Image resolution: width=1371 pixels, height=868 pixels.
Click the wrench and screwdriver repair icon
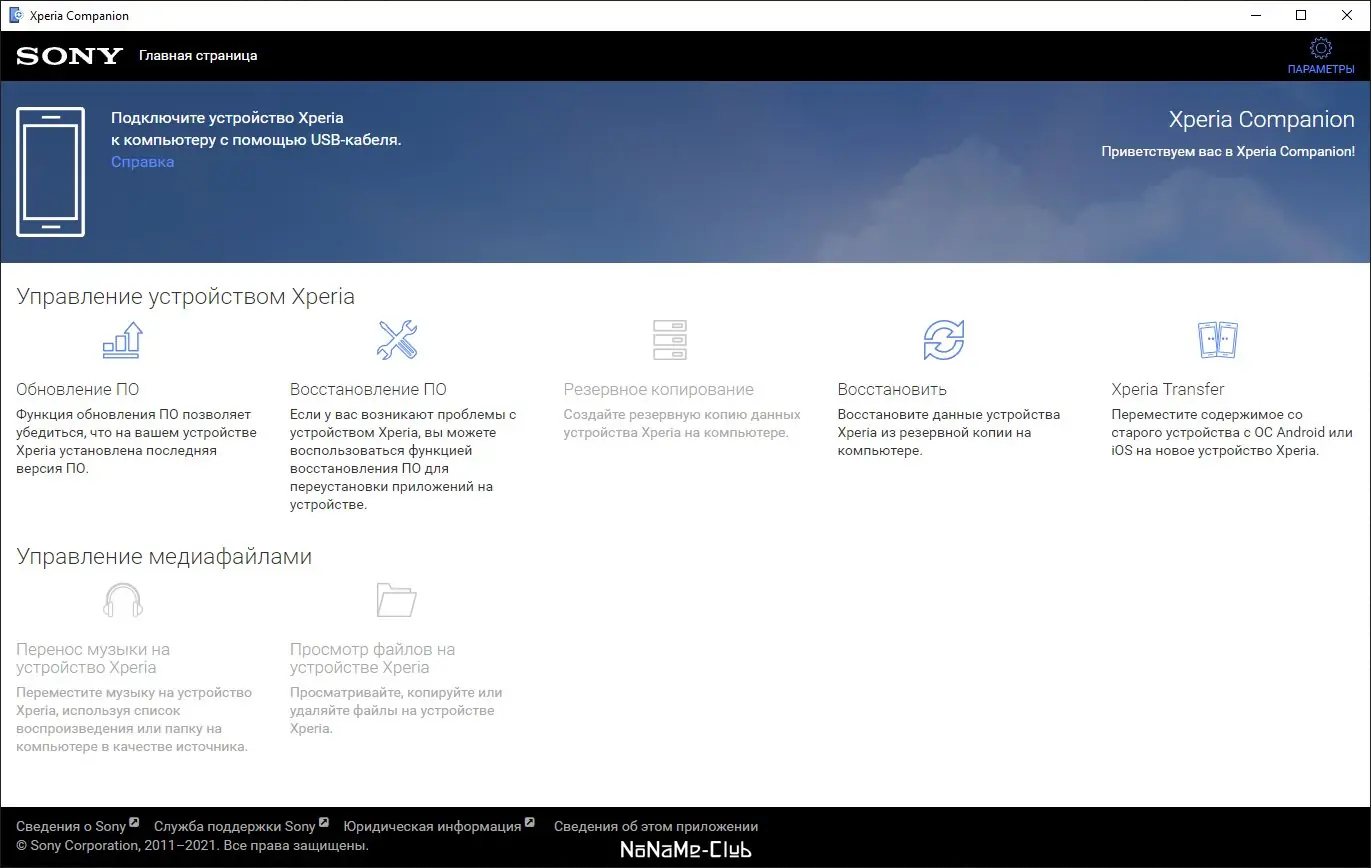pos(397,340)
